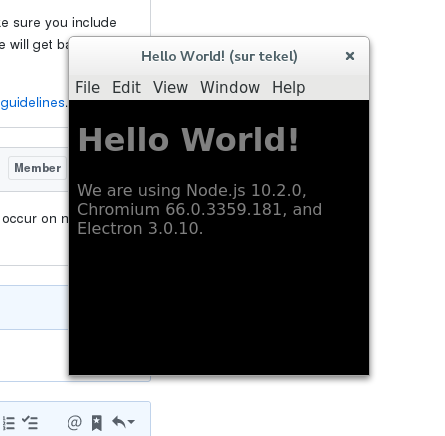Insert a numbered list in comment
445x436 pixels.
click(x=9, y=423)
